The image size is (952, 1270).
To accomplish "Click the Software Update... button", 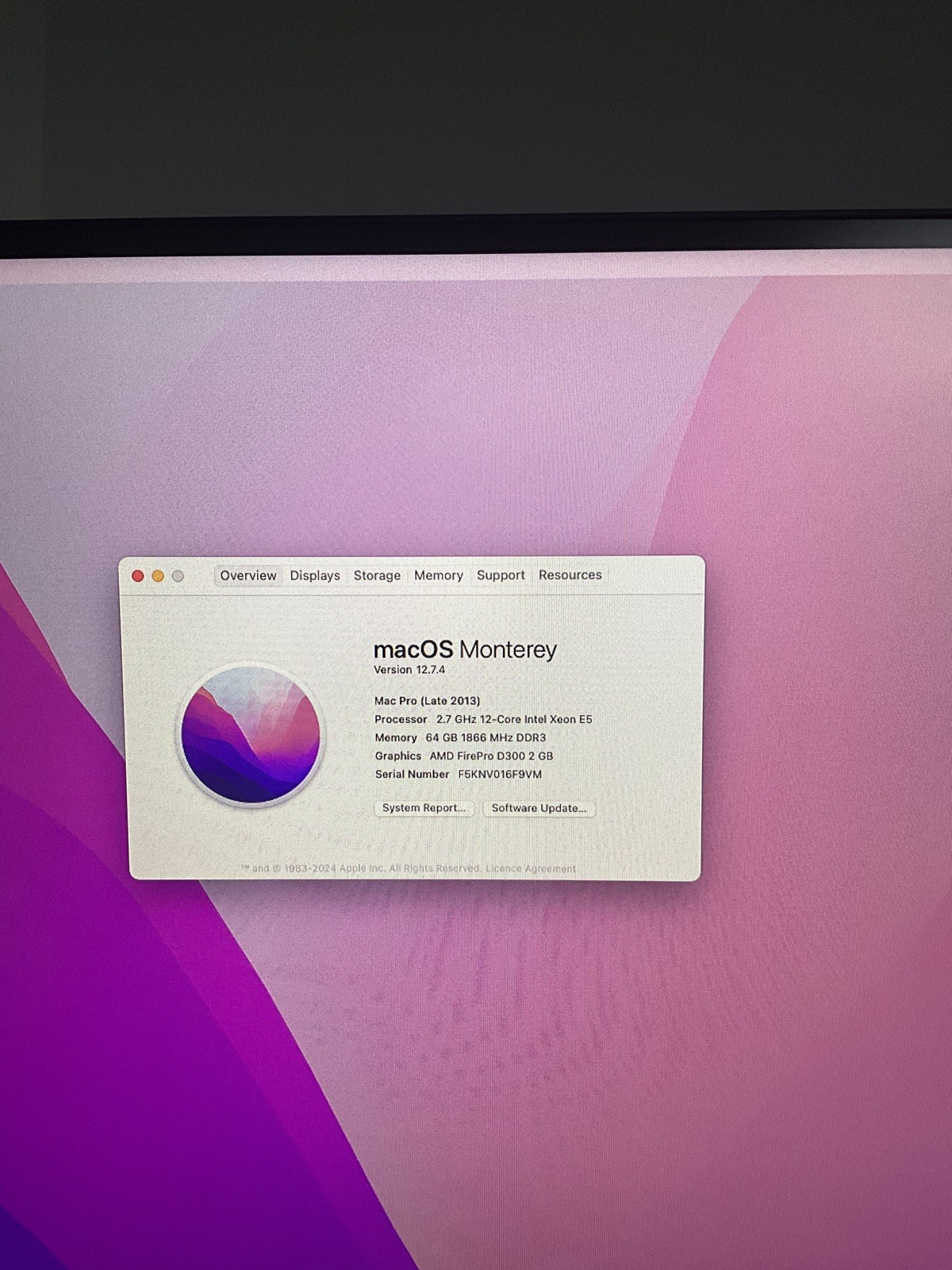I will [x=539, y=808].
